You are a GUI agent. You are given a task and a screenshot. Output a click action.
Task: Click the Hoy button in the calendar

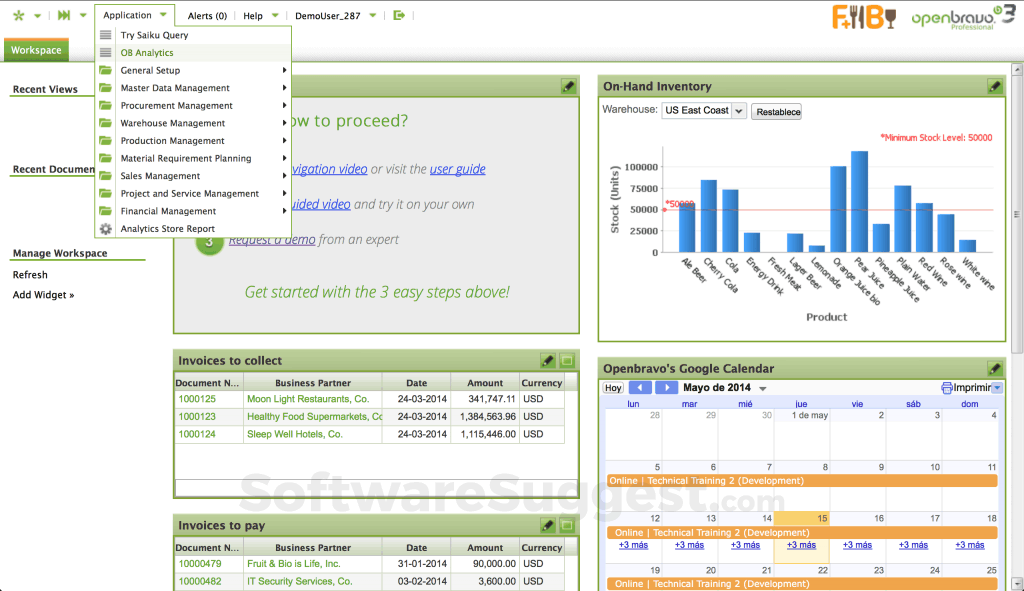pos(612,388)
